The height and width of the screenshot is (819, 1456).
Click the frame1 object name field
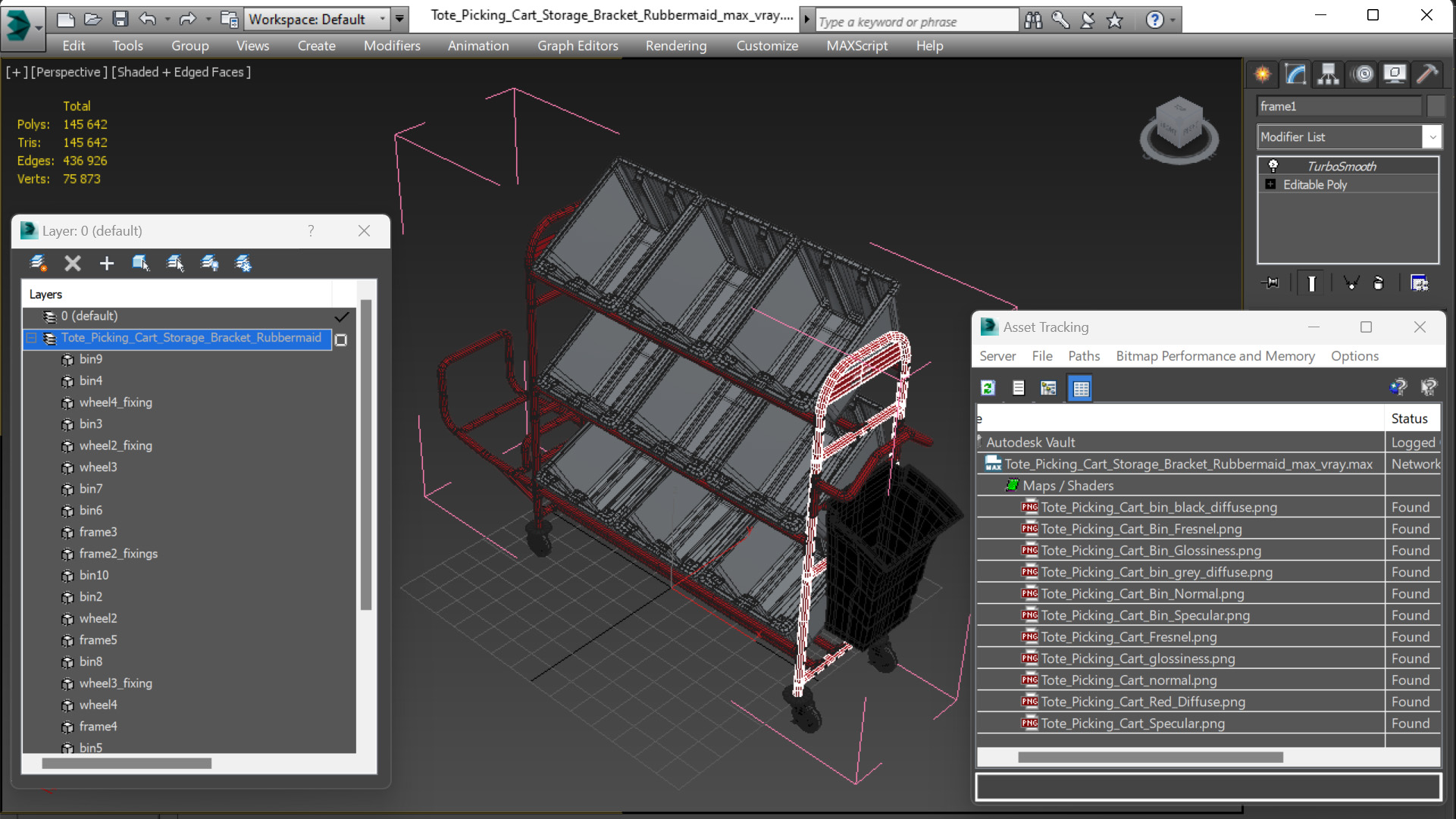pos(1339,106)
